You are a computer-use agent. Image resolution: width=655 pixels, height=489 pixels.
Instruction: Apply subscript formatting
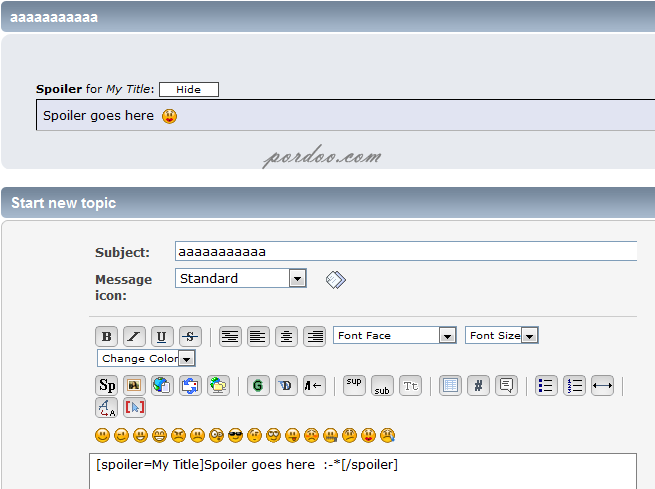(382, 385)
